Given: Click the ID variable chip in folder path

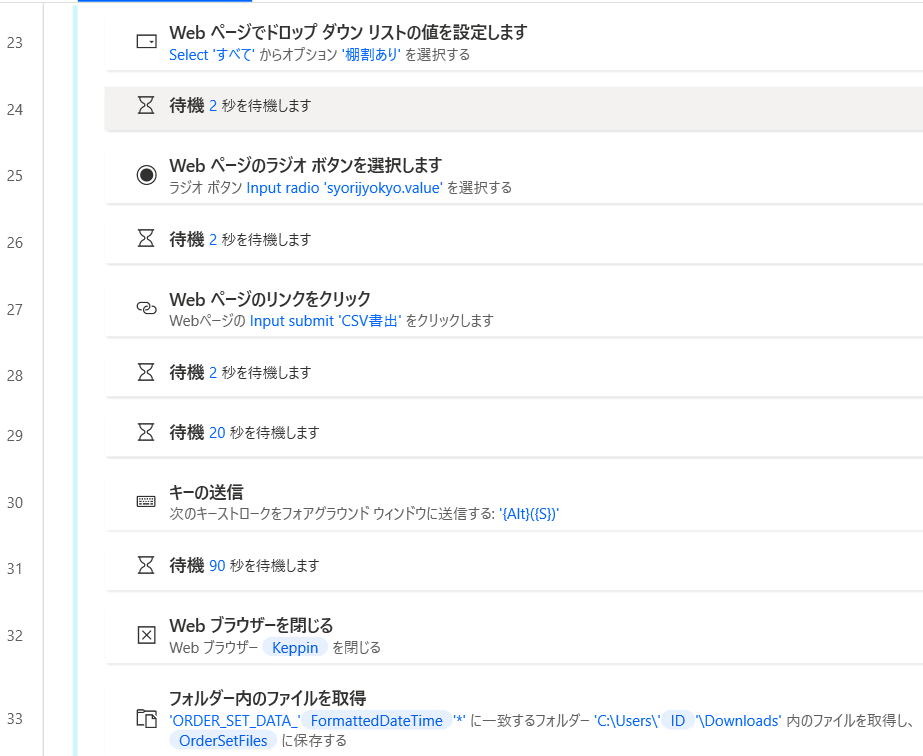Looking at the screenshot, I should coord(678,721).
